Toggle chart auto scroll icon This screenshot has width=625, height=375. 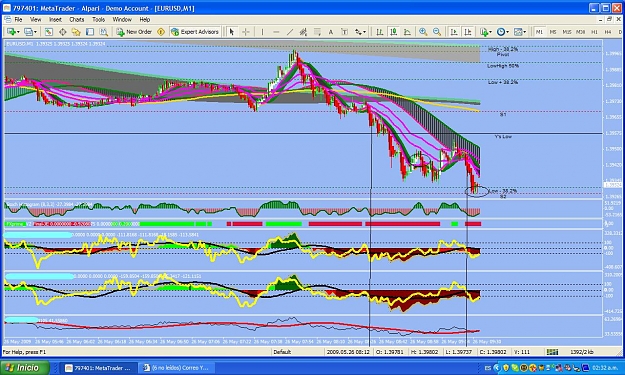click(x=454, y=32)
